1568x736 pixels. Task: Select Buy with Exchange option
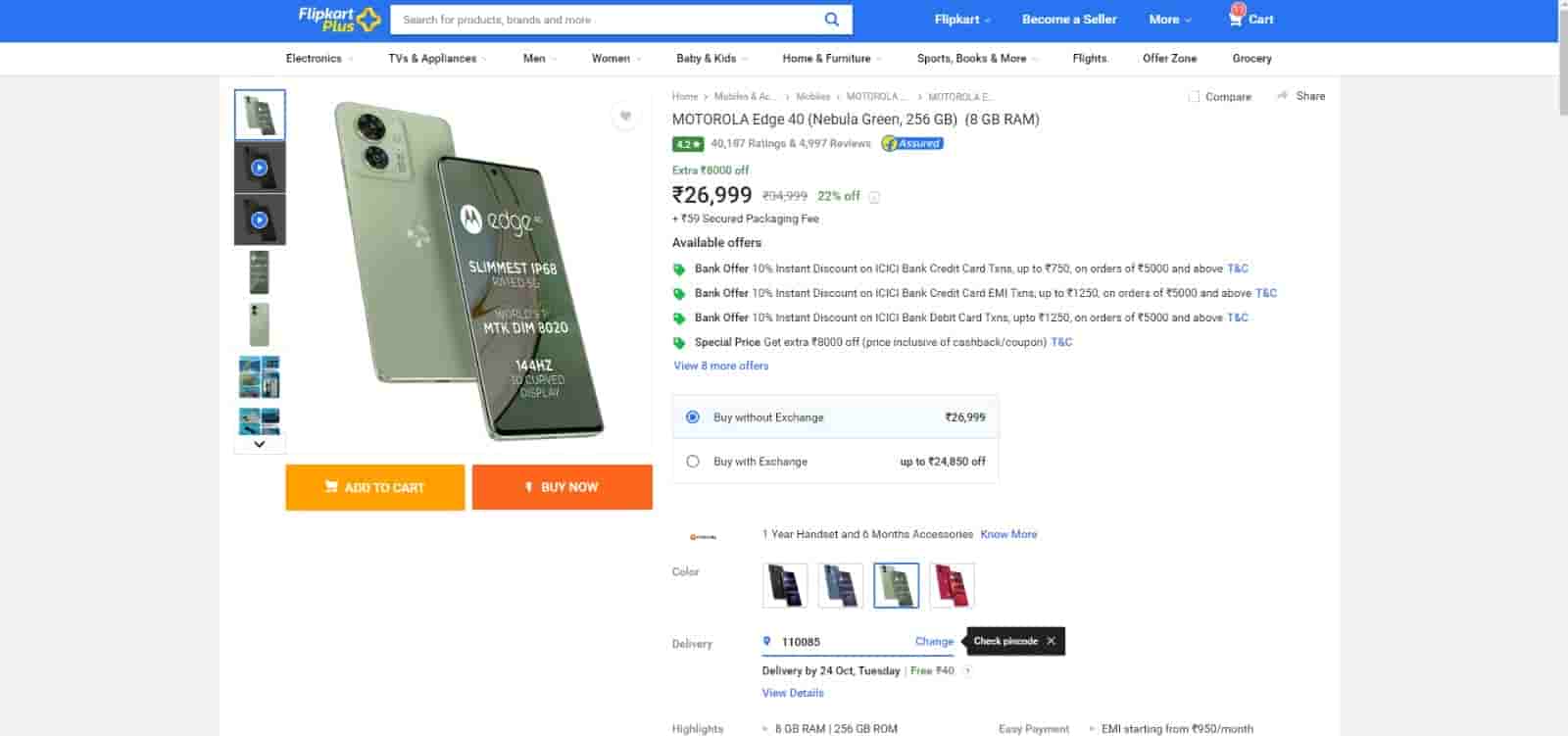coord(693,462)
